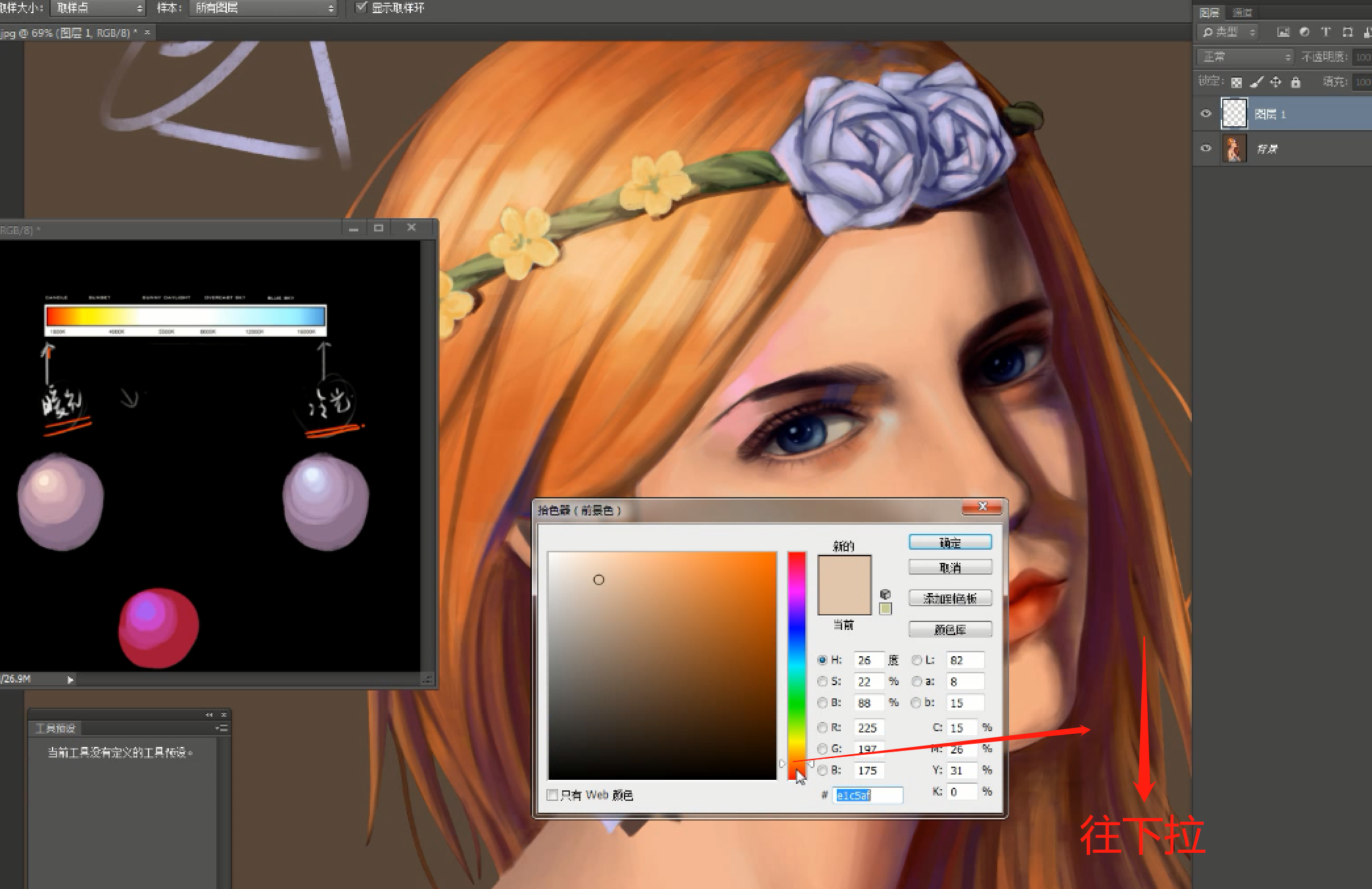Hide 图层 1 layer visibility eye

tap(1206, 114)
